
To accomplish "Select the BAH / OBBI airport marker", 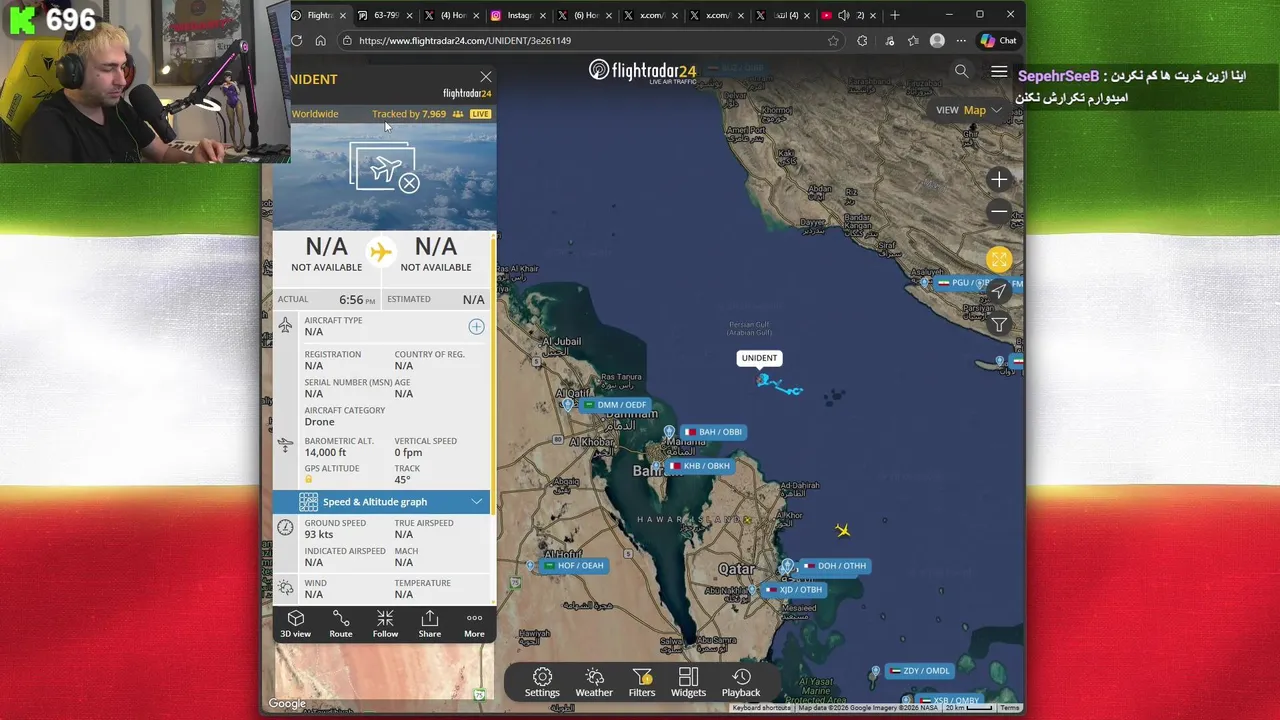I will tap(714, 432).
